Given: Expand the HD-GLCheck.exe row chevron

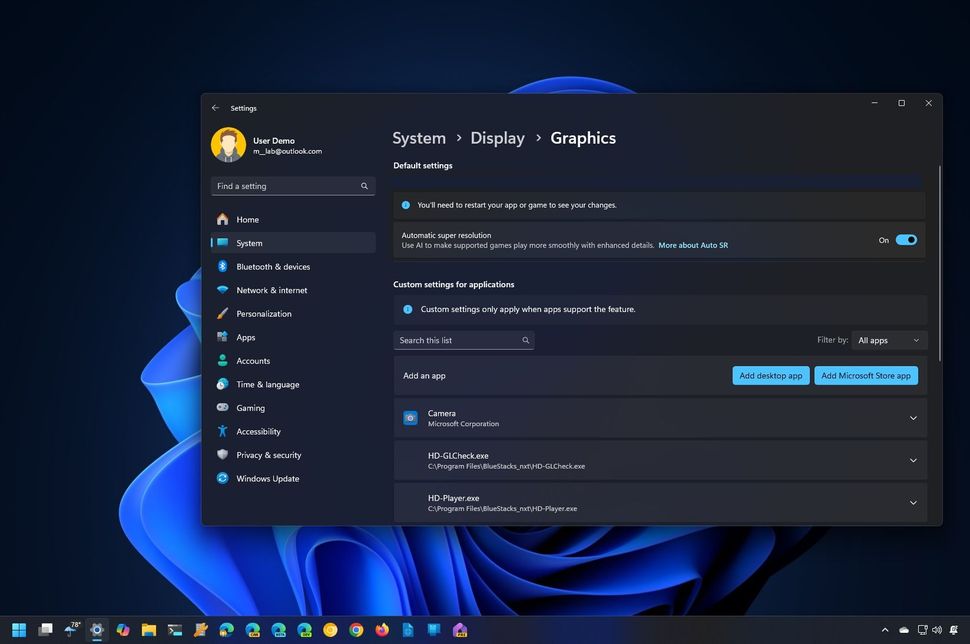Looking at the screenshot, I should pyautogui.click(x=912, y=460).
